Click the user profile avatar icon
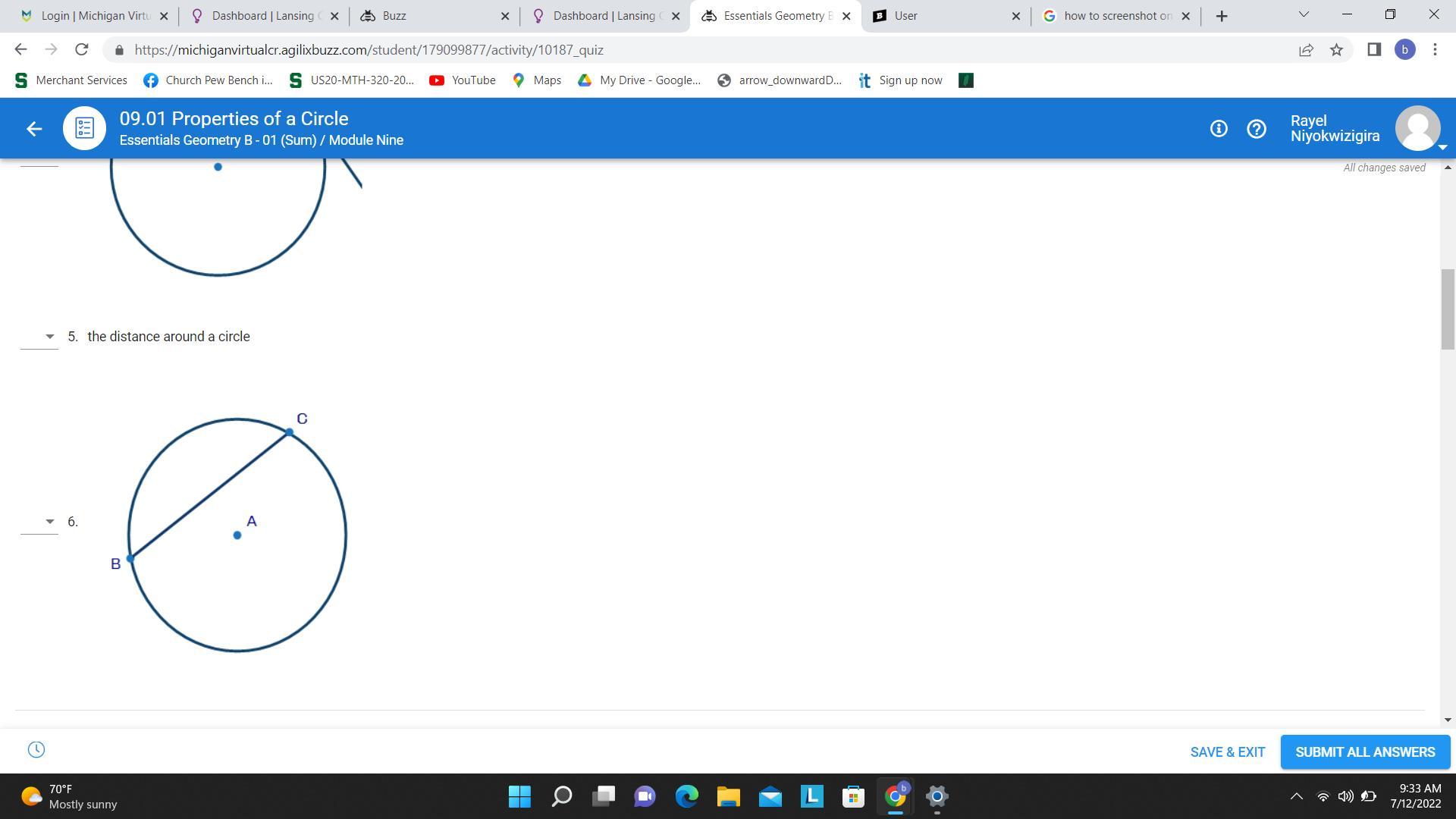Screen dimensions: 1456x819 1418,128
